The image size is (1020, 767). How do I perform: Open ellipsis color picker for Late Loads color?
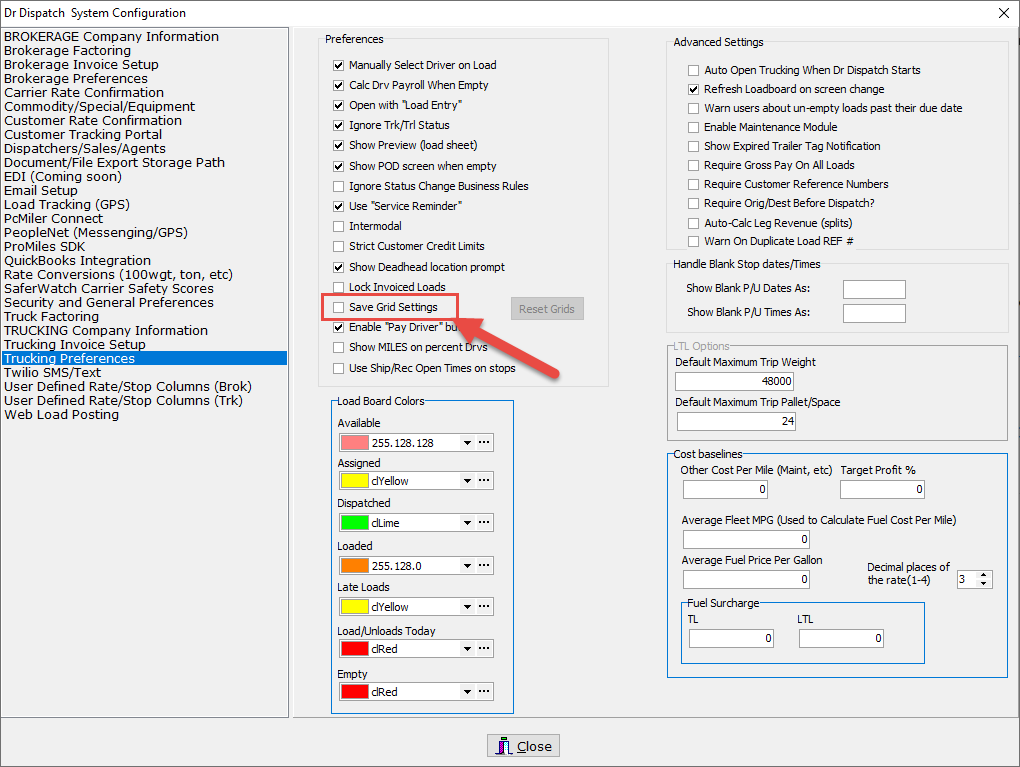(x=484, y=606)
